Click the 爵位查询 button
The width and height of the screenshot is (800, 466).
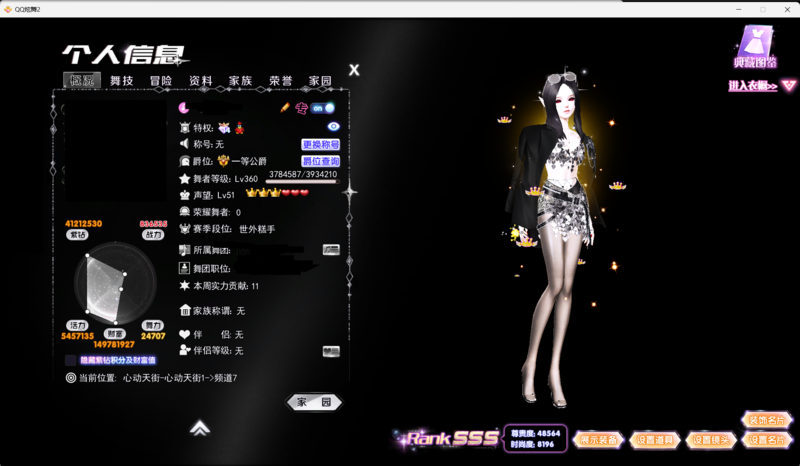pyautogui.click(x=320, y=161)
